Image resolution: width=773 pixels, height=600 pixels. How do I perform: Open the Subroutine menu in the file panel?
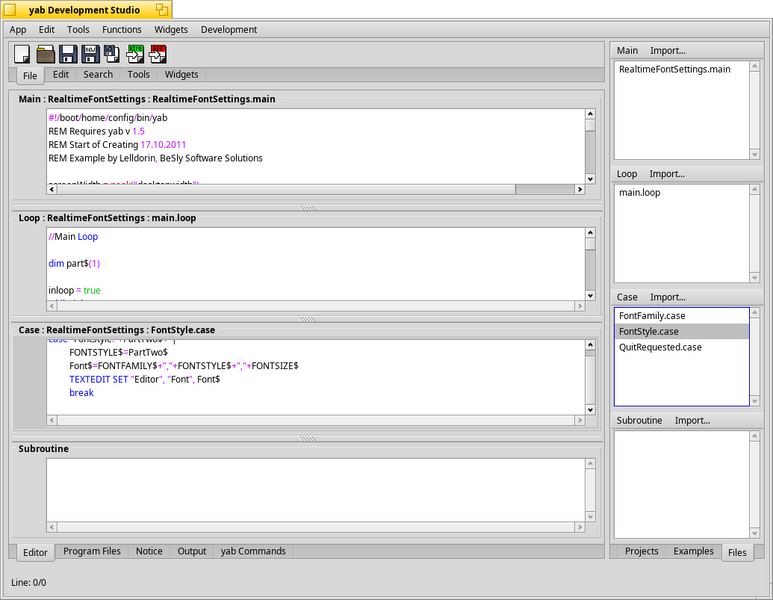pos(639,421)
